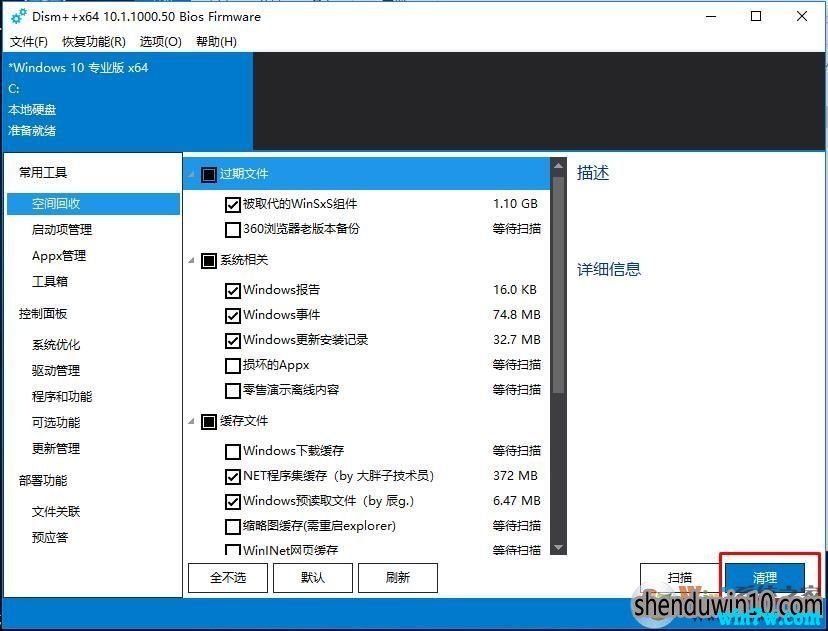Click the 32.7 MB size value

point(517,340)
